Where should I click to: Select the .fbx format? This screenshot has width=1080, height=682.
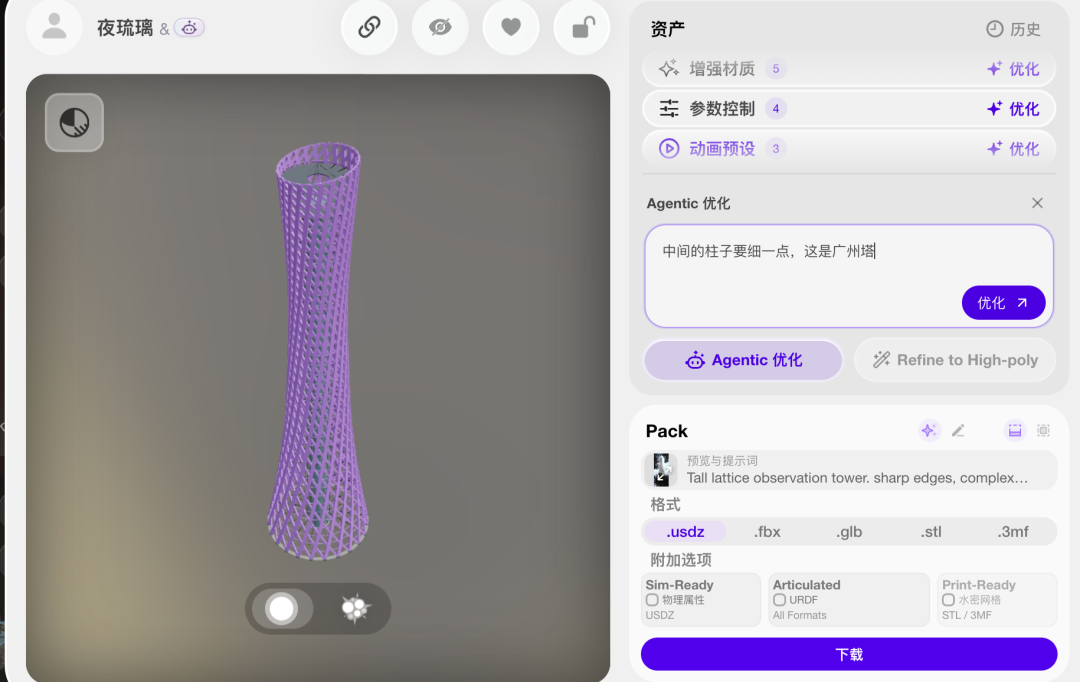[x=767, y=532]
